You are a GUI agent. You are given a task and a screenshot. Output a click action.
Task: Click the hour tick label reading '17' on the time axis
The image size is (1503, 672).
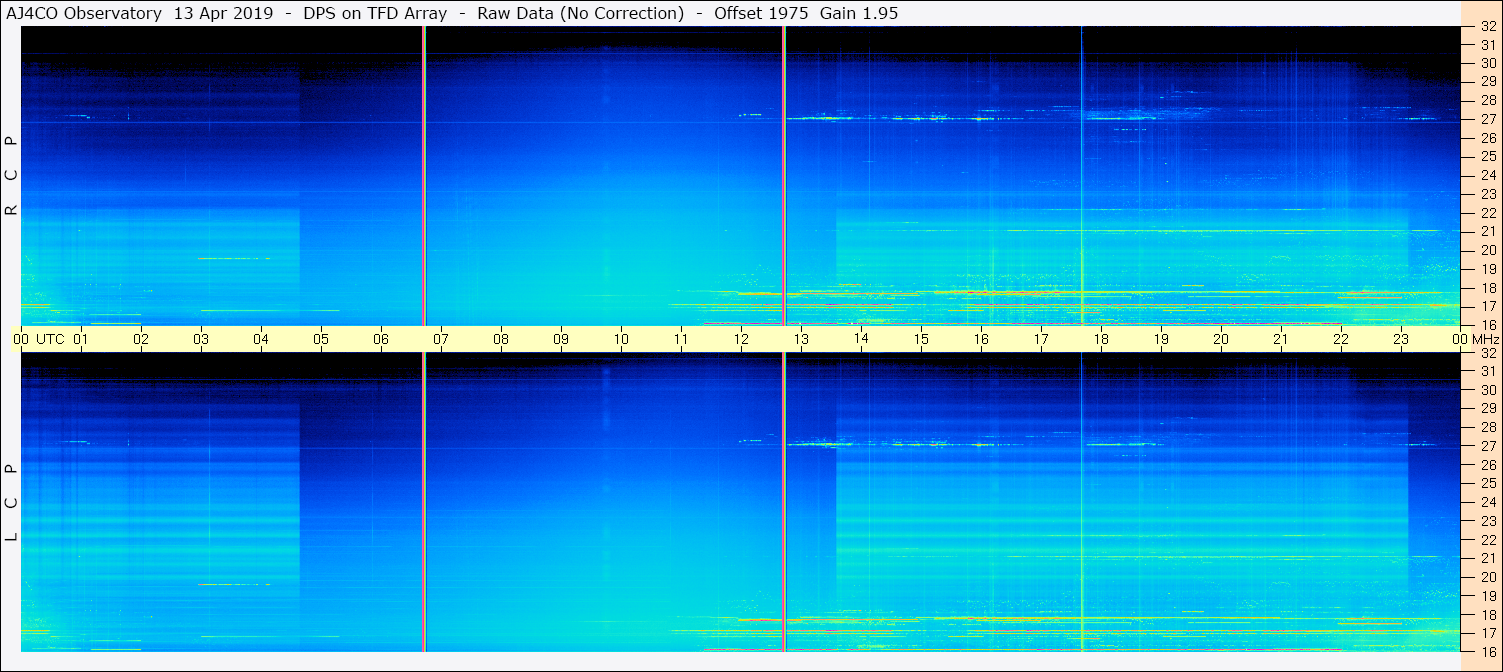pyautogui.click(x=1041, y=339)
